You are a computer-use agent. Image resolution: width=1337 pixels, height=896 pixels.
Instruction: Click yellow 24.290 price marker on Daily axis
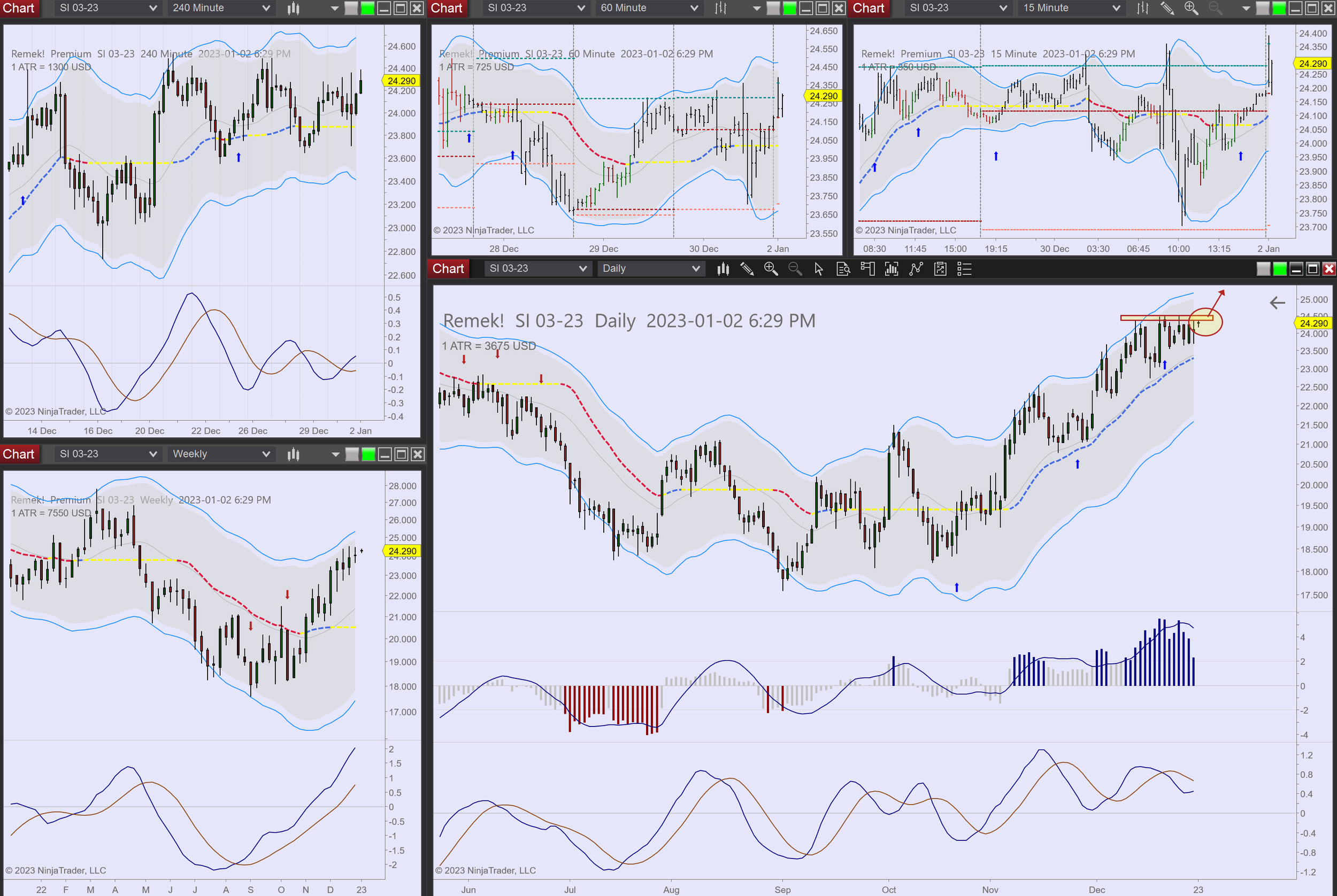click(x=1313, y=323)
